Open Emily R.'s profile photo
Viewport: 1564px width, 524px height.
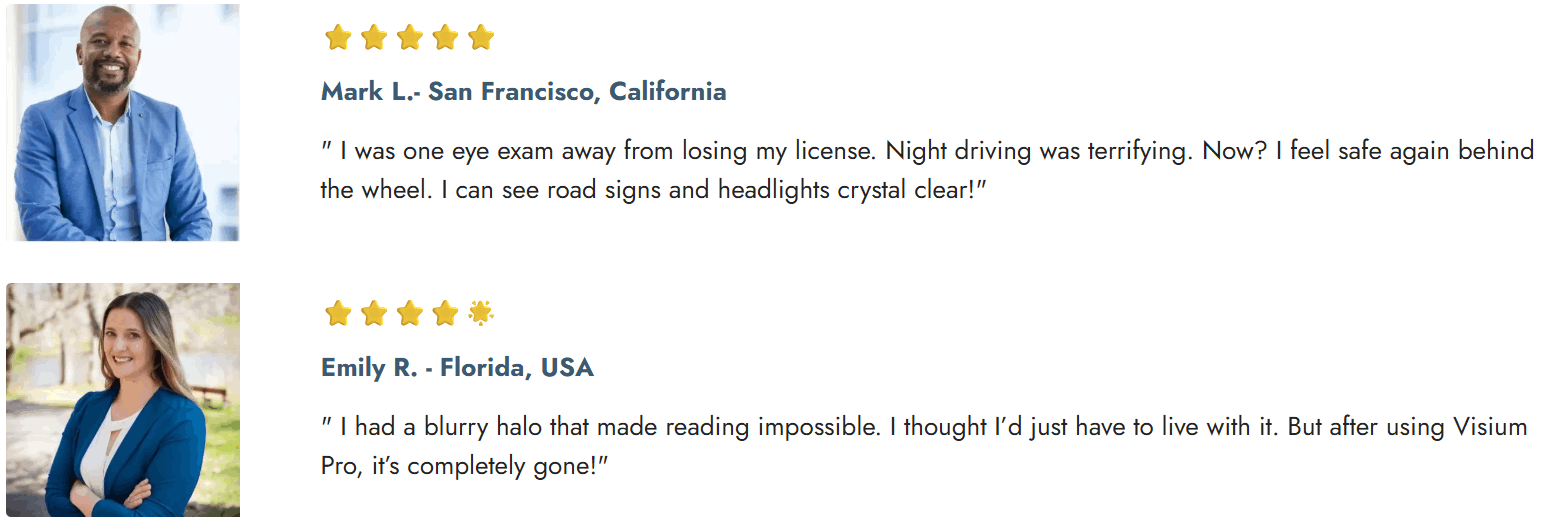(x=122, y=400)
